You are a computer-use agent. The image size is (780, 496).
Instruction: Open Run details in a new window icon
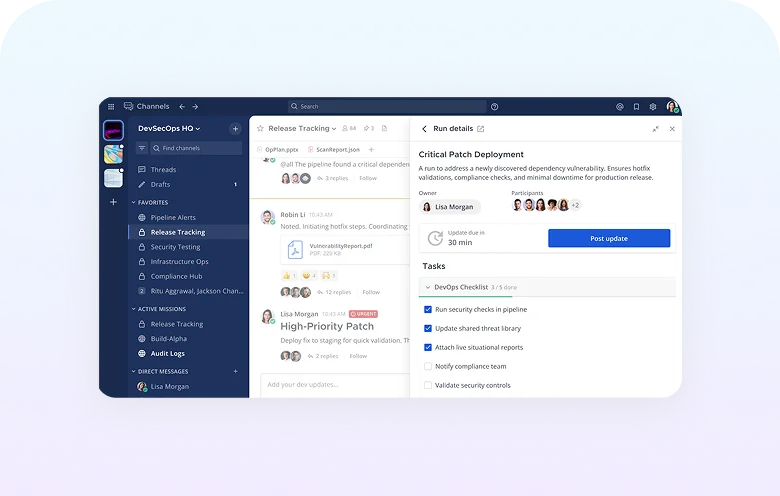(481, 129)
